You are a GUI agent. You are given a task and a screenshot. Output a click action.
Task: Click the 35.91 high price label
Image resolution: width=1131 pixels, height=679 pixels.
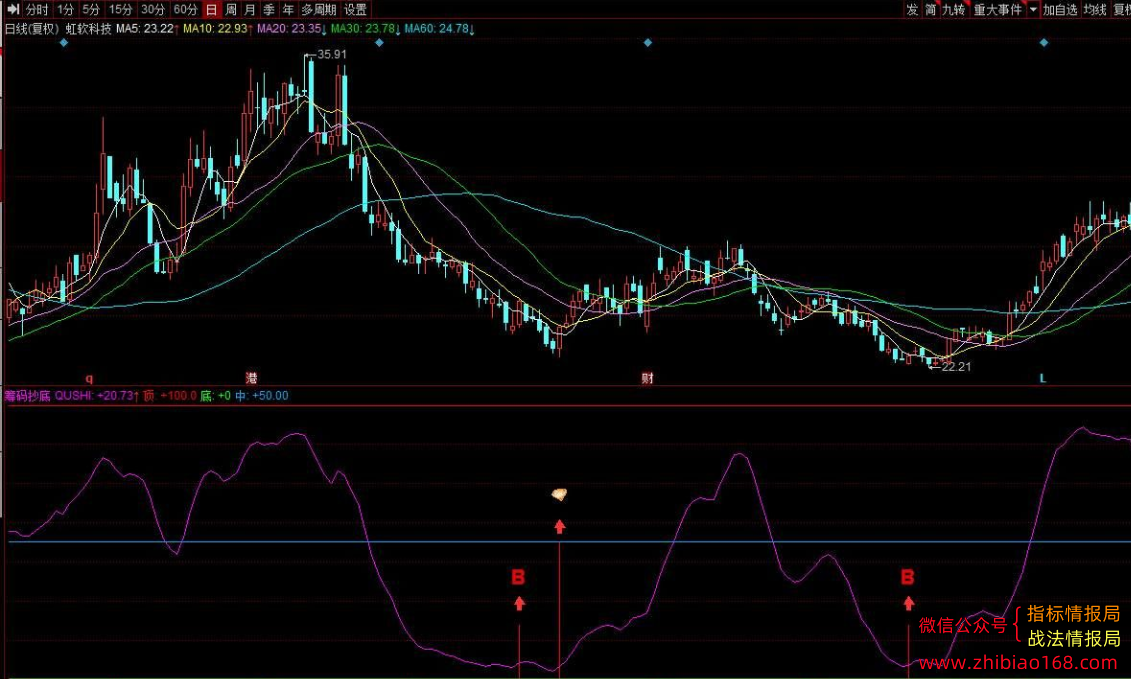tap(332, 54)
